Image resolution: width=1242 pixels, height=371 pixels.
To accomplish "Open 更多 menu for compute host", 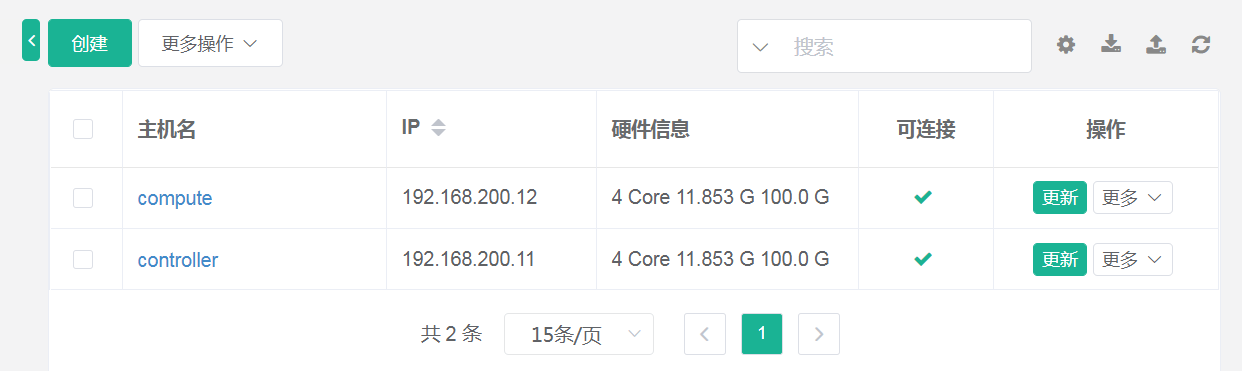I will [x=1132, y=198].
